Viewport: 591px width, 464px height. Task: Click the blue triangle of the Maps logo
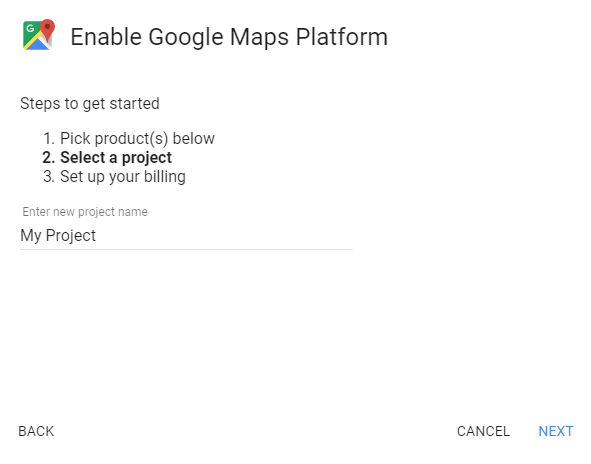(x=38, y=45)
